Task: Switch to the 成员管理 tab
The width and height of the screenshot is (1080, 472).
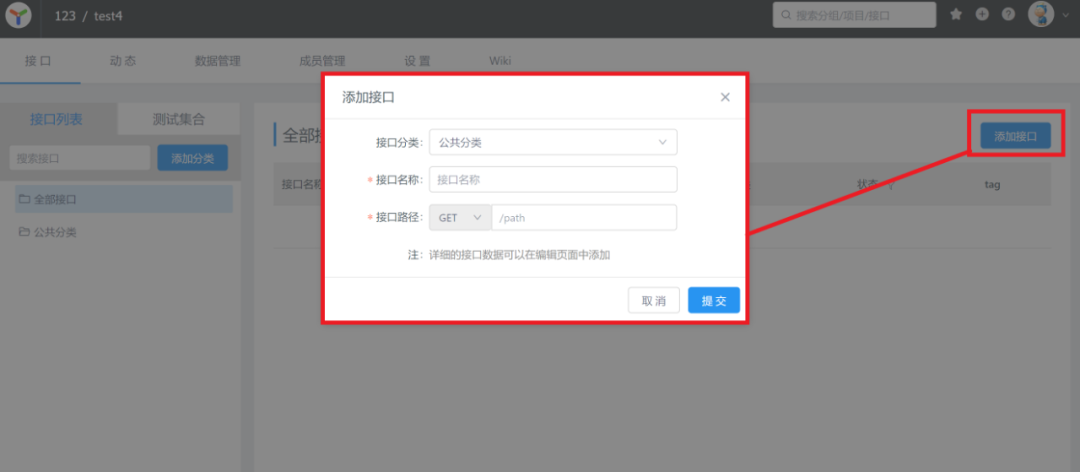Action: click(x=322, y=61)
